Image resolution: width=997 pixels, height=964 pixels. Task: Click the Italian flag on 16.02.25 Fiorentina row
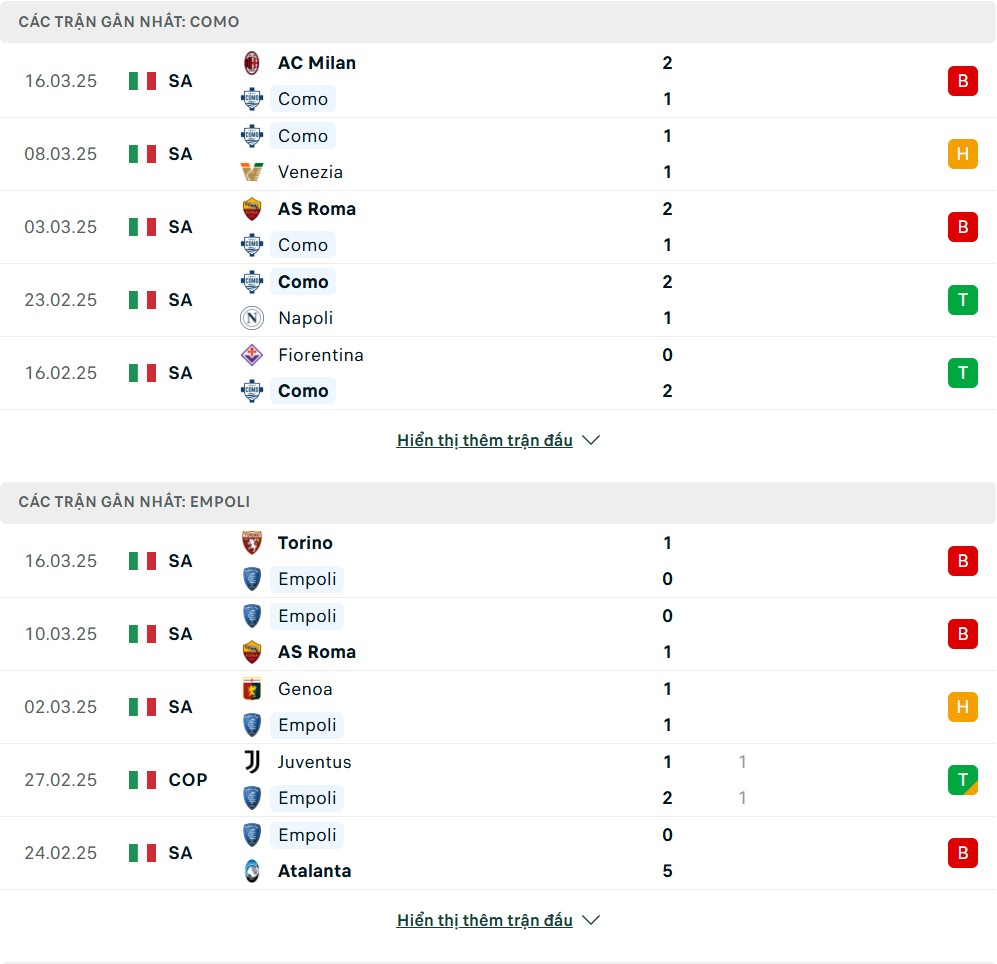pyautogui.click(x=142, y=373)
